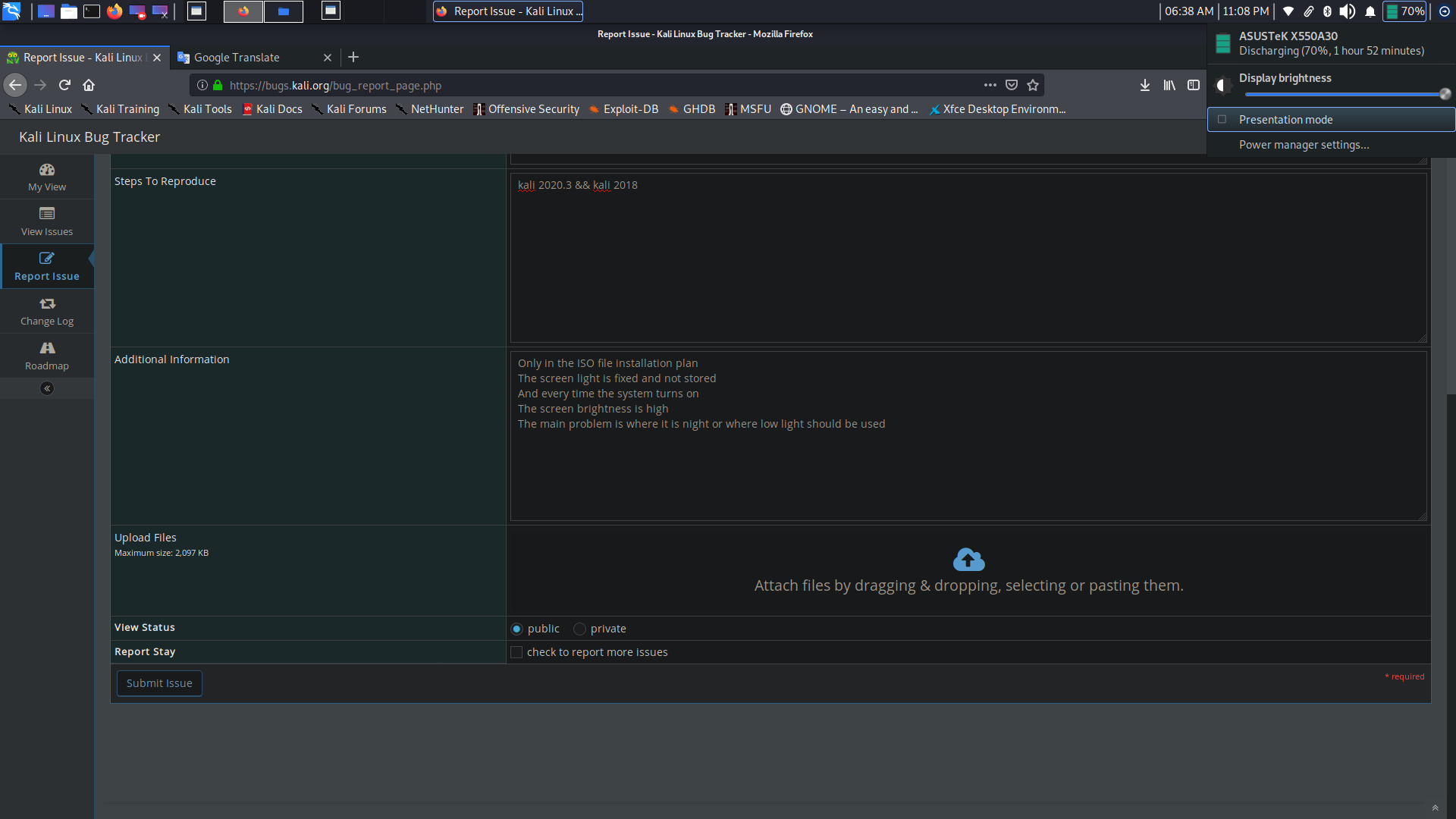Open View Issues list in sidebar

point(47,221)
